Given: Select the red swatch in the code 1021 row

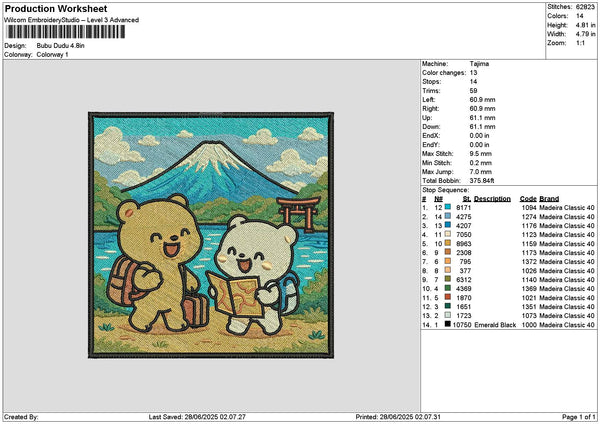Looking at the screenshot, I should click(447, 297).
